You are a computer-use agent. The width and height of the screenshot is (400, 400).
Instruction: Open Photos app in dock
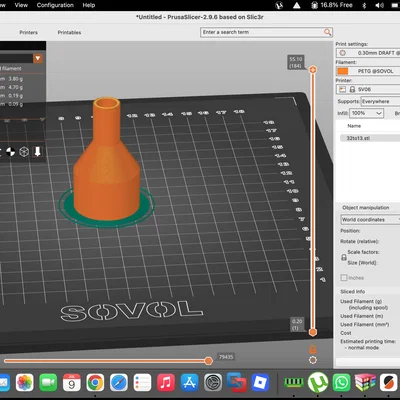click(x=25, y=383)
